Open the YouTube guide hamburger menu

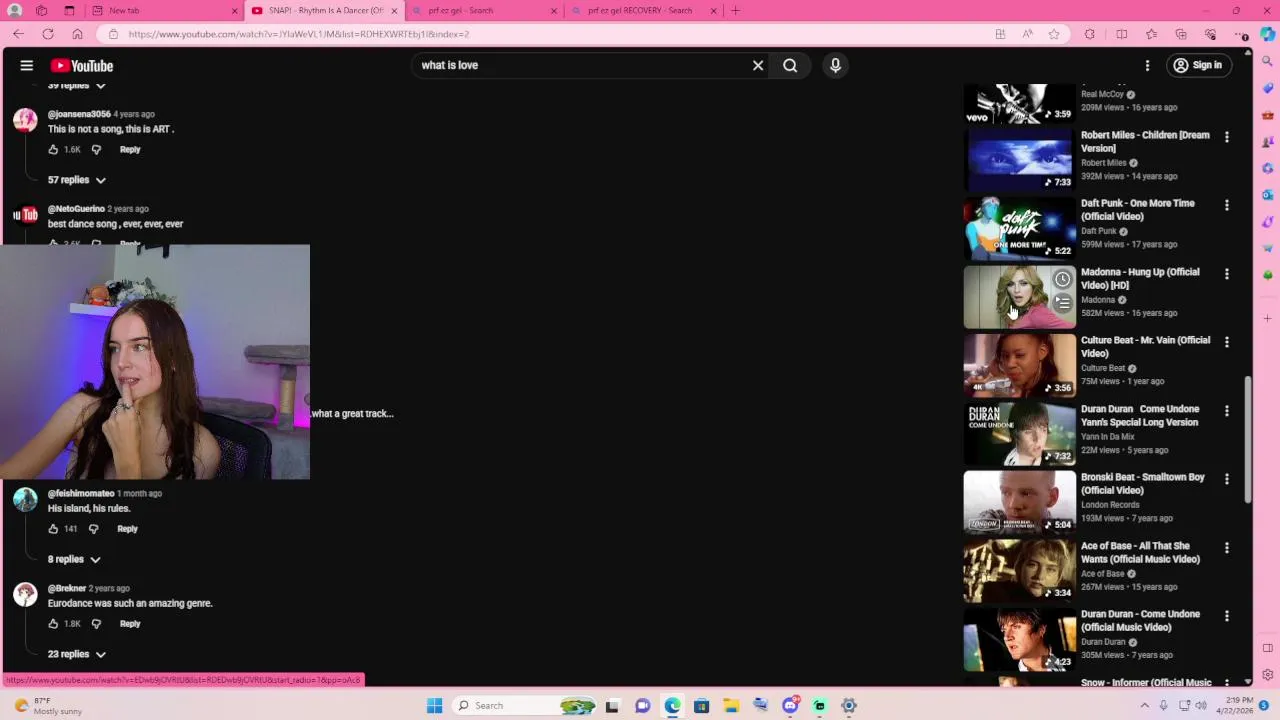point(27,66)
